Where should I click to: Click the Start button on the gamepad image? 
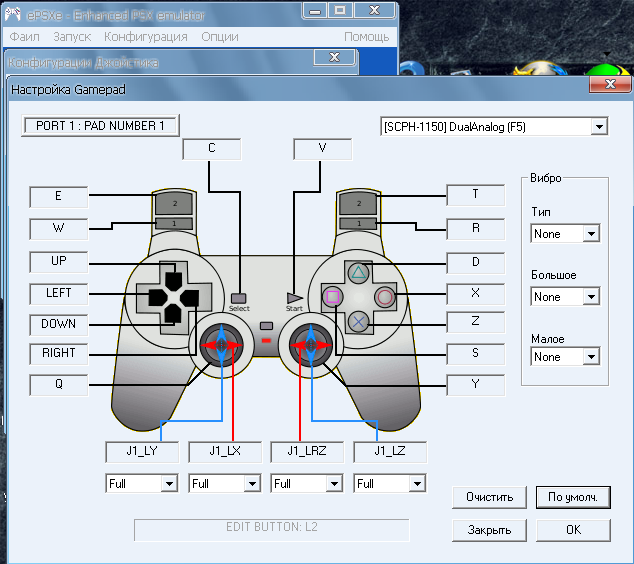pyautogui.click(x=294, y=298)
